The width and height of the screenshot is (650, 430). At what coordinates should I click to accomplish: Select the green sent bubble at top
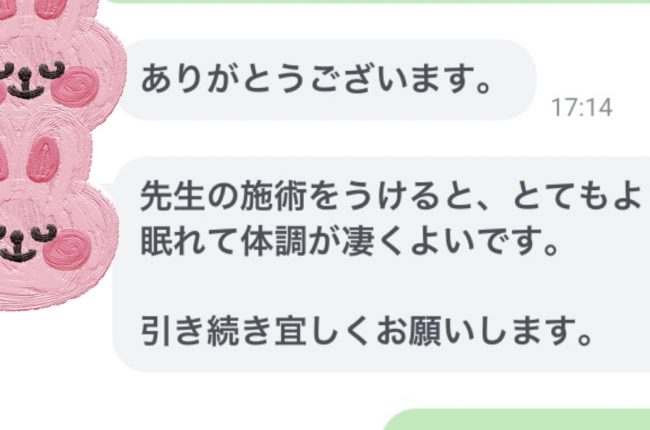[x=377, y=2]
